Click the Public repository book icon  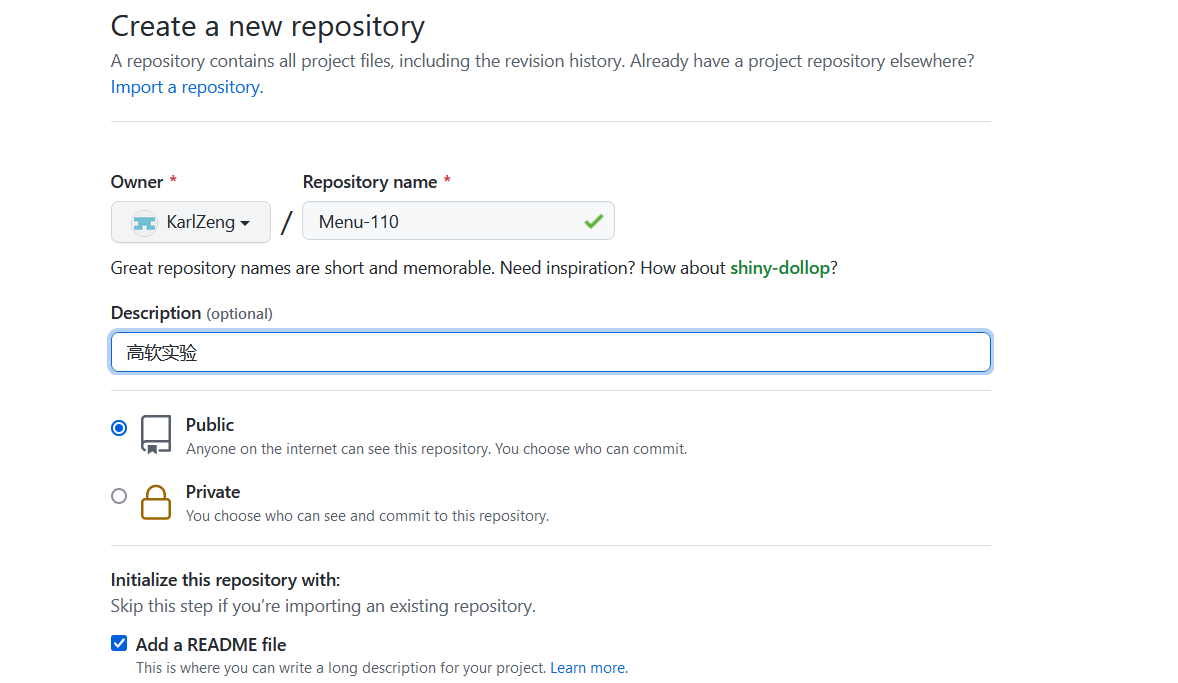pos(156,434)
